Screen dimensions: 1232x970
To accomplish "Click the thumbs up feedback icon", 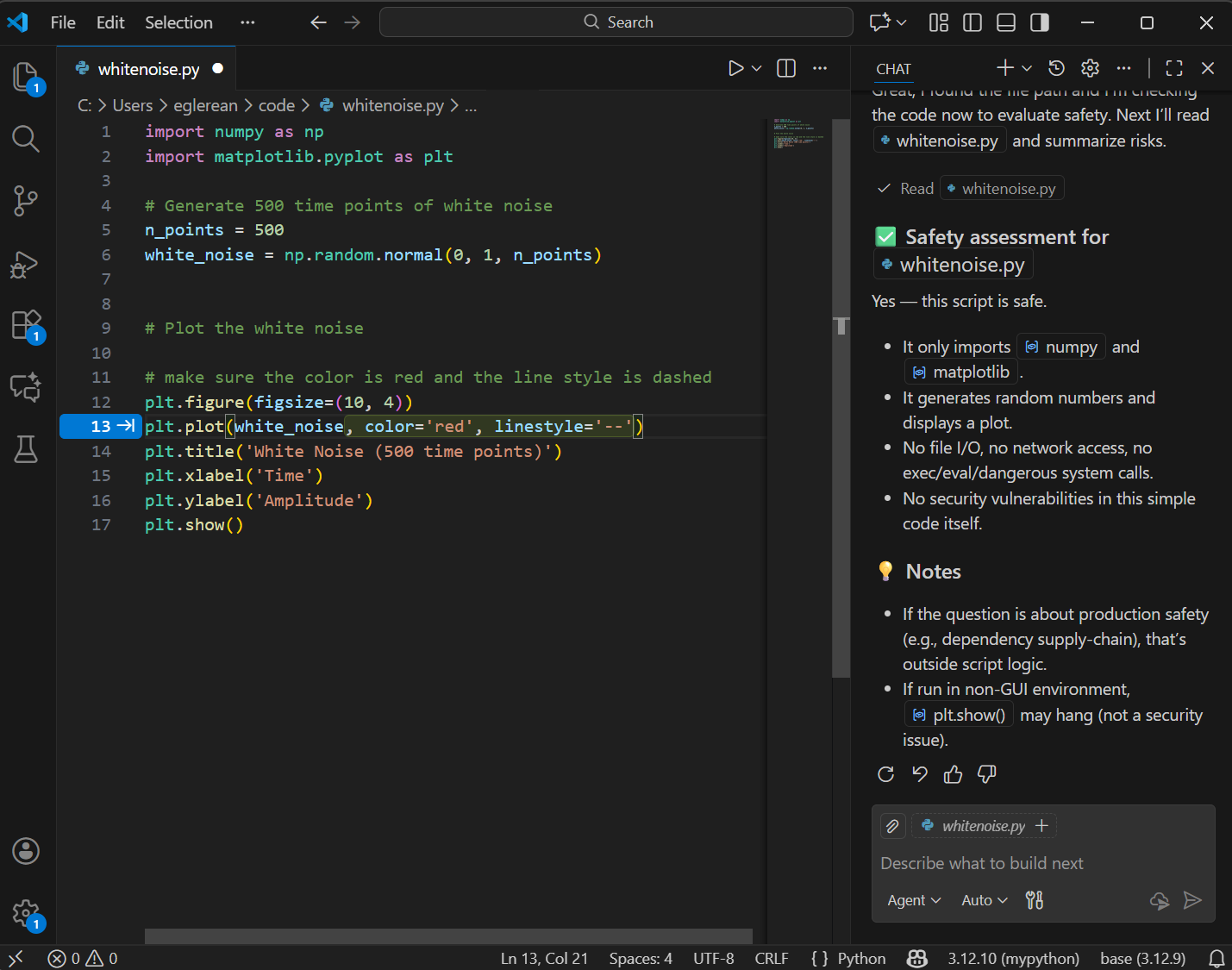I will (953, 774).
